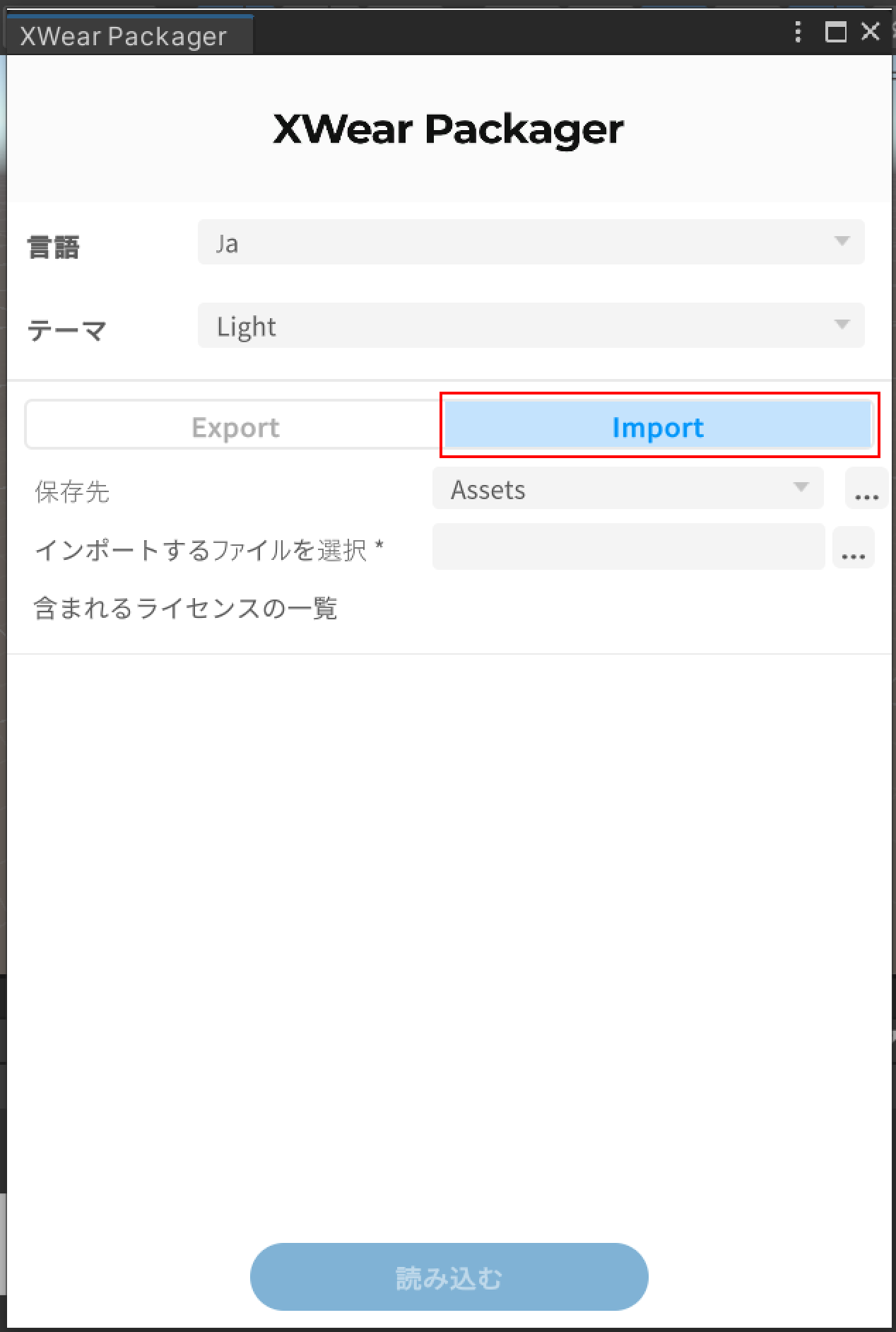
Task: Close the XWear Packager window
Action: point(871,31)
